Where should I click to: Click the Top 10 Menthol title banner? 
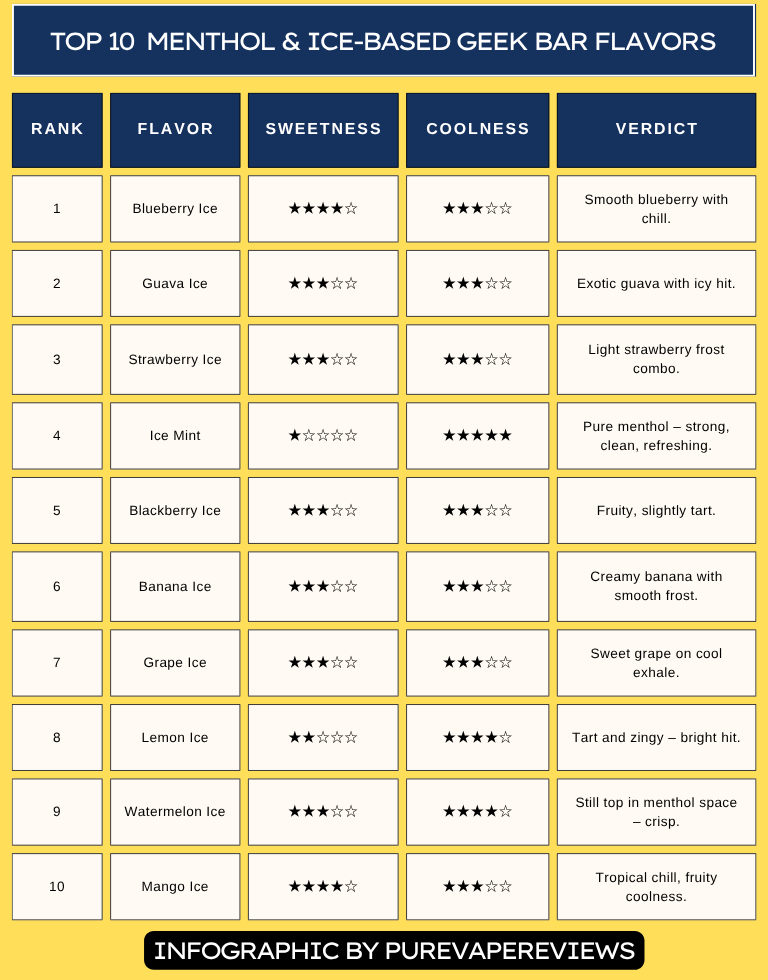[x=384, y=41]
